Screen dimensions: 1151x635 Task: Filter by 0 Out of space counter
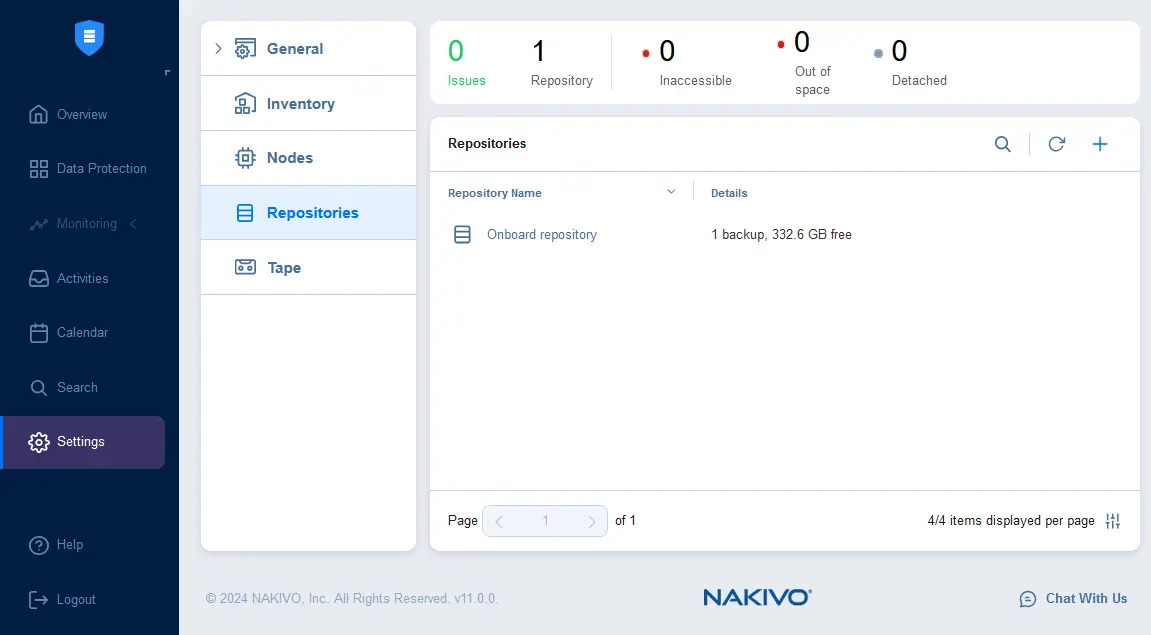click(x=805, y=63)
